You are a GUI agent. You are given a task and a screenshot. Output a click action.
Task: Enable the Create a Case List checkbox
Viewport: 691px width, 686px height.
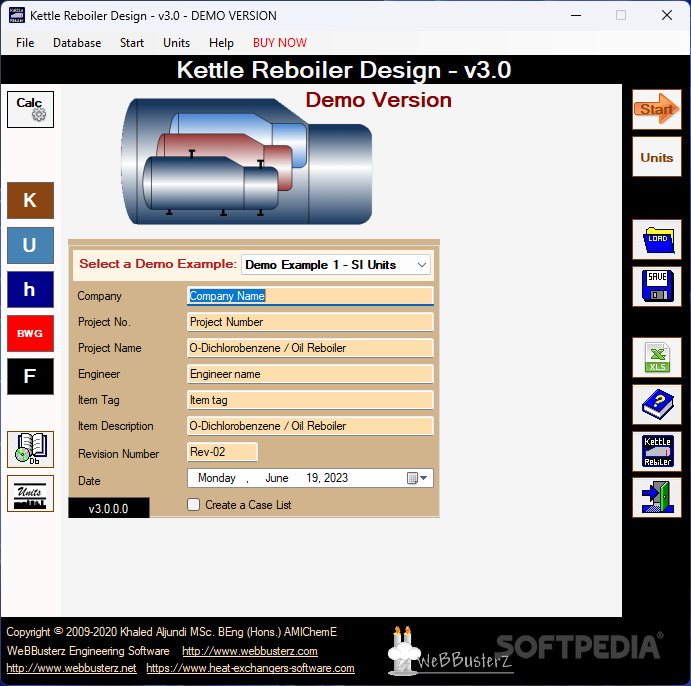193,504
